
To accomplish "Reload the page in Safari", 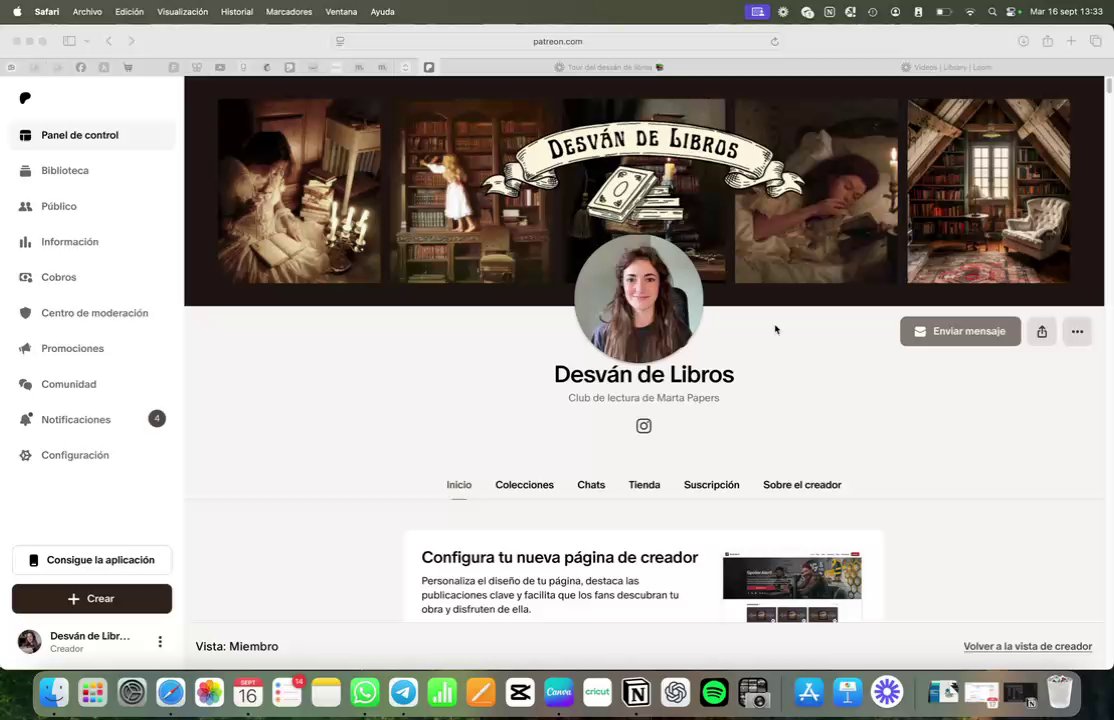I will (774, 41).
